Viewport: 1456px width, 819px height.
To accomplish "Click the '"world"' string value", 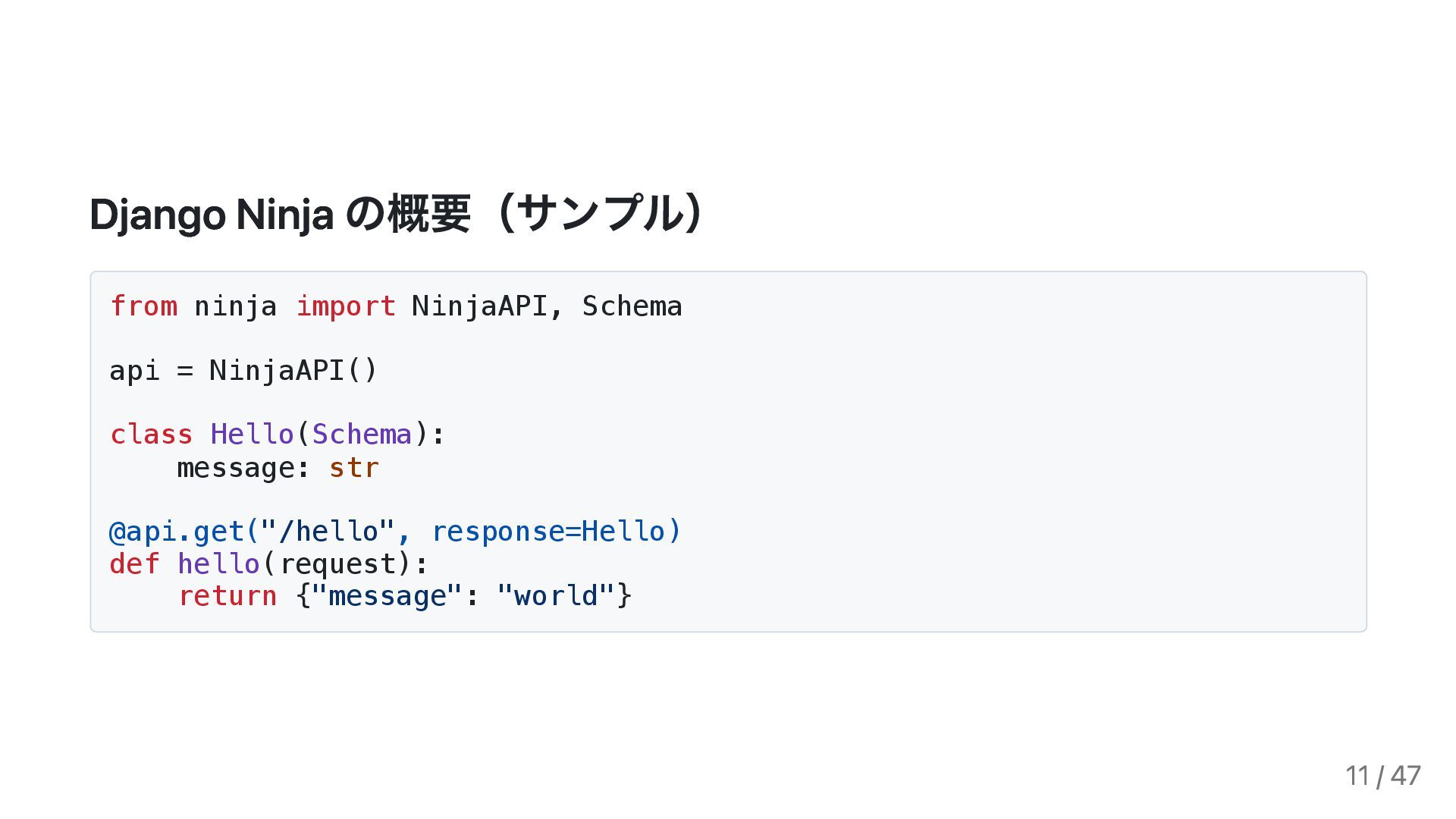I will click(555, 596).
